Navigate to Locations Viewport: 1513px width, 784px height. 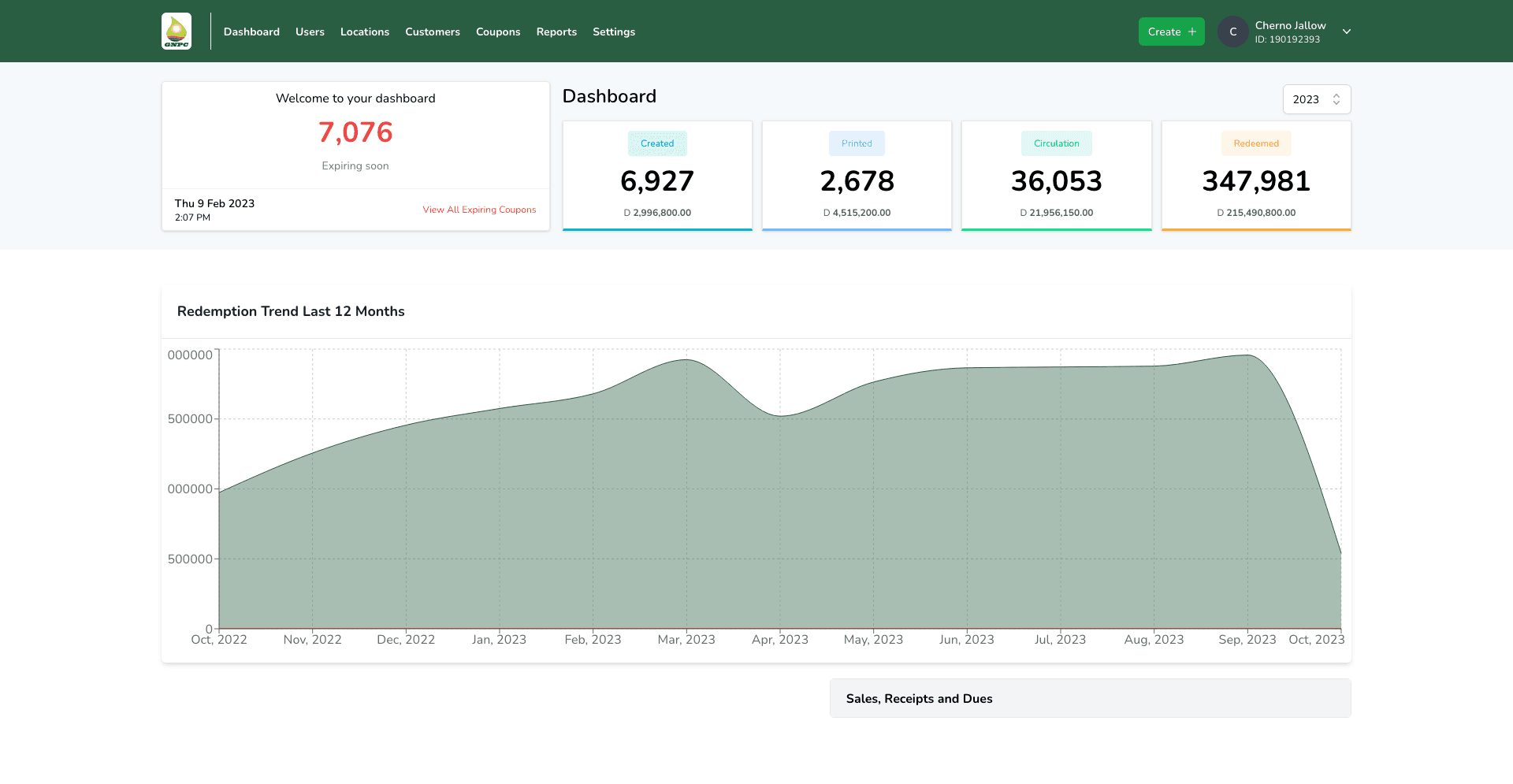tap(365, 32)
